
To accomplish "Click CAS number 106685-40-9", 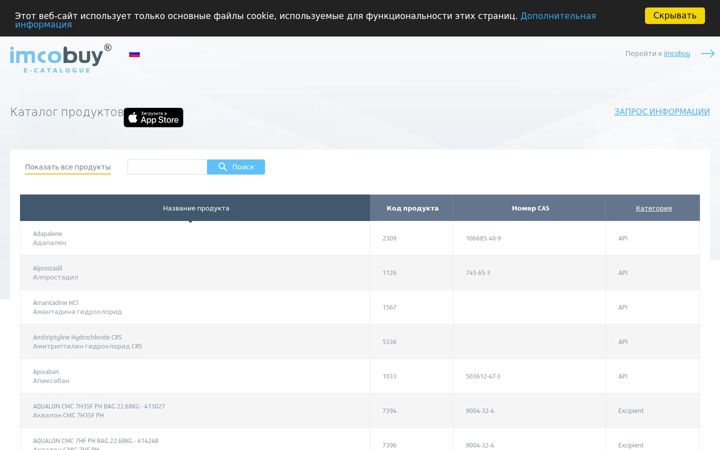I will pyautogui.click(x=483, y=238).
